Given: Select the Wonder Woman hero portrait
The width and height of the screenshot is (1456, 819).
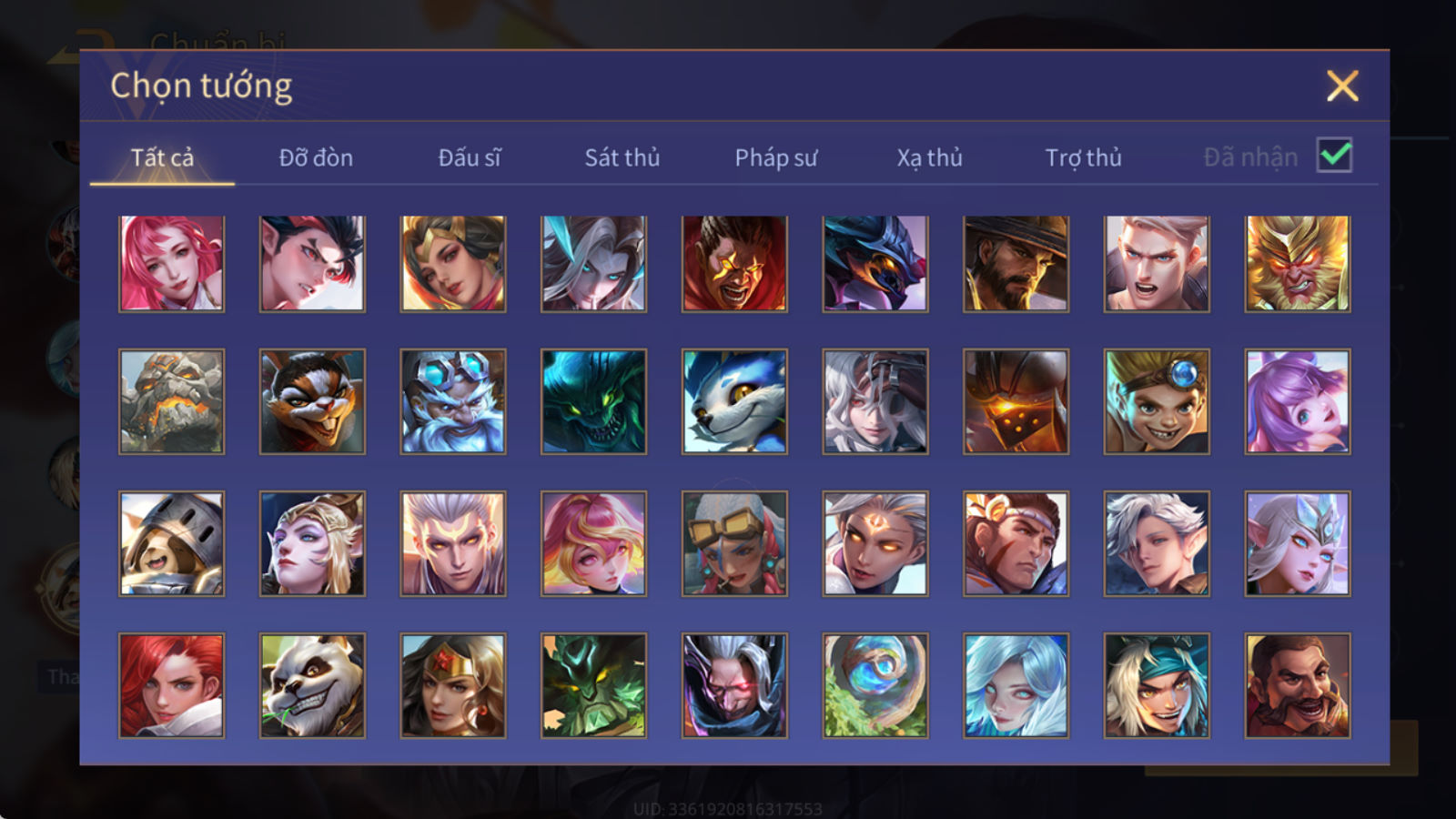Looking at the screenshot, I should coord(453,685).
